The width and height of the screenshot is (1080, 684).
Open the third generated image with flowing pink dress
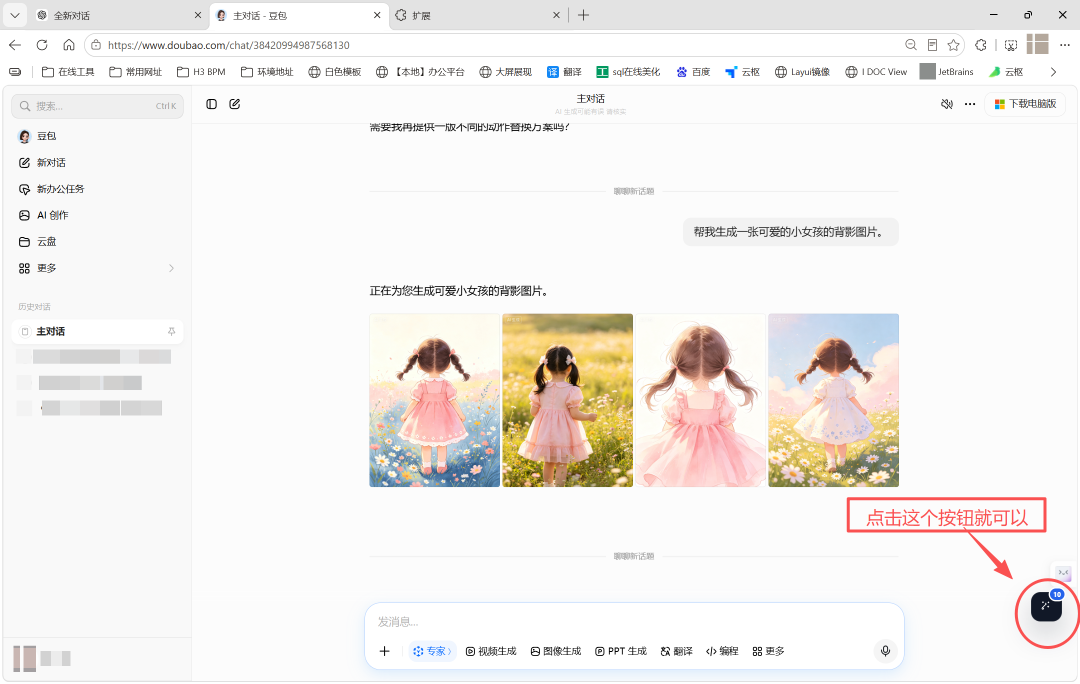pyautogui.click(x=700, y=400)
